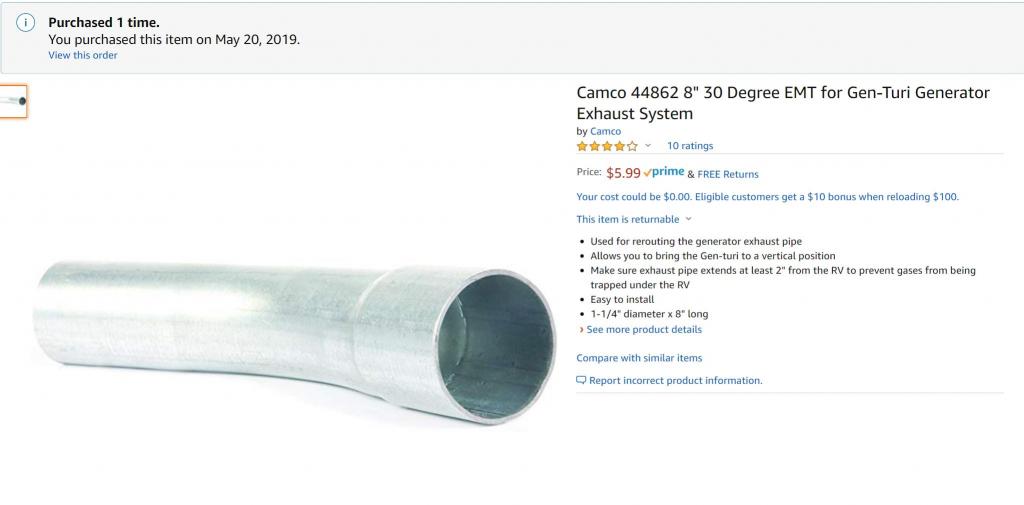
Task: Visit the Camco brand page link
Action: point(605,131)
